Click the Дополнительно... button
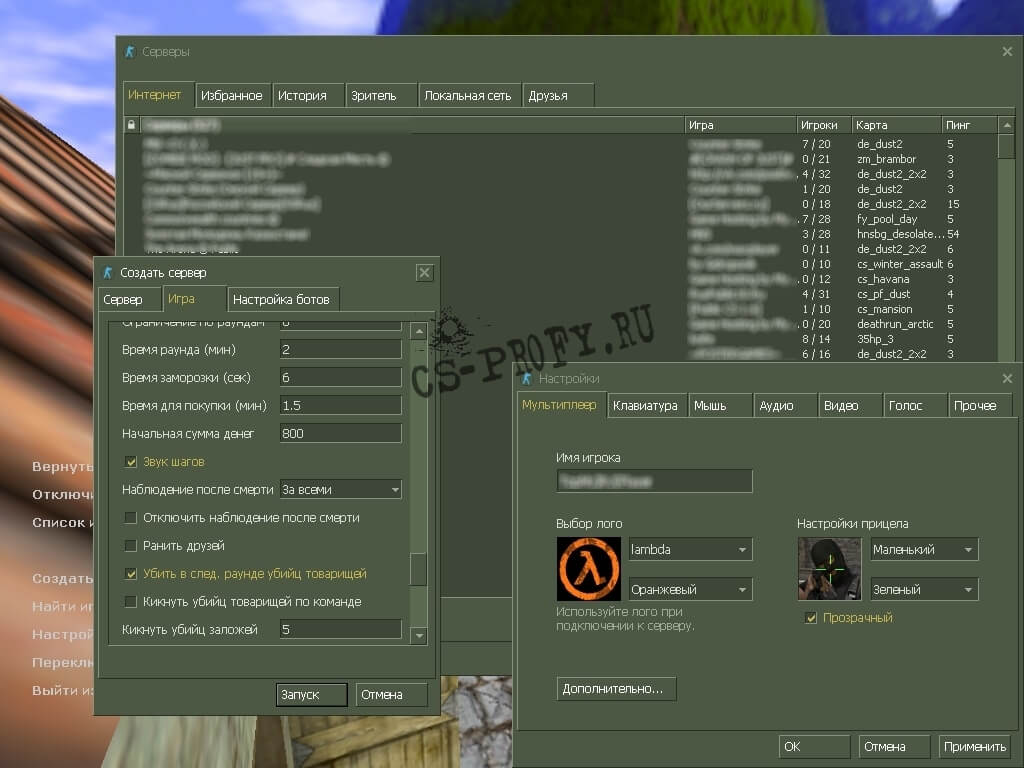1024x768 pixels. [616, 689]
